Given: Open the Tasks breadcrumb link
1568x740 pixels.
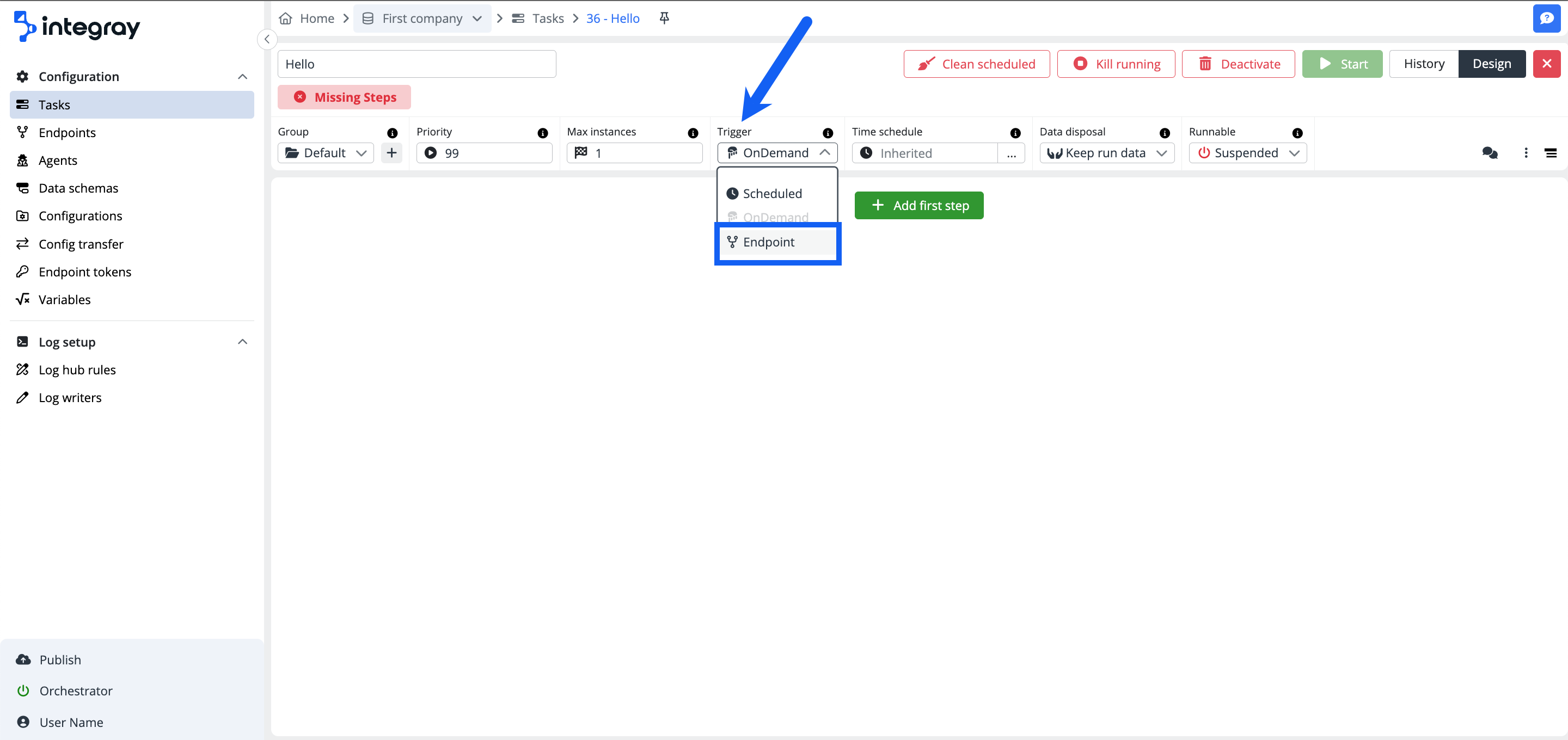Looking at the screenshot, I should coord(547,18).
